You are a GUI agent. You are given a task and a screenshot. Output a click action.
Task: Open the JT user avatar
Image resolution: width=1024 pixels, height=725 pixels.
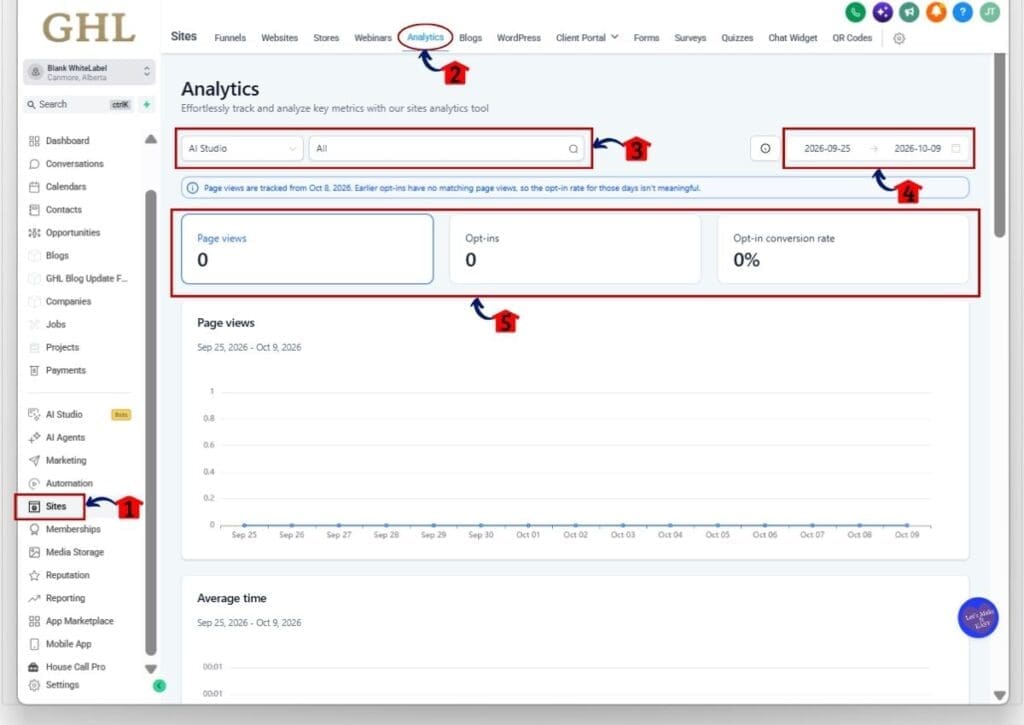click(990, 12)
